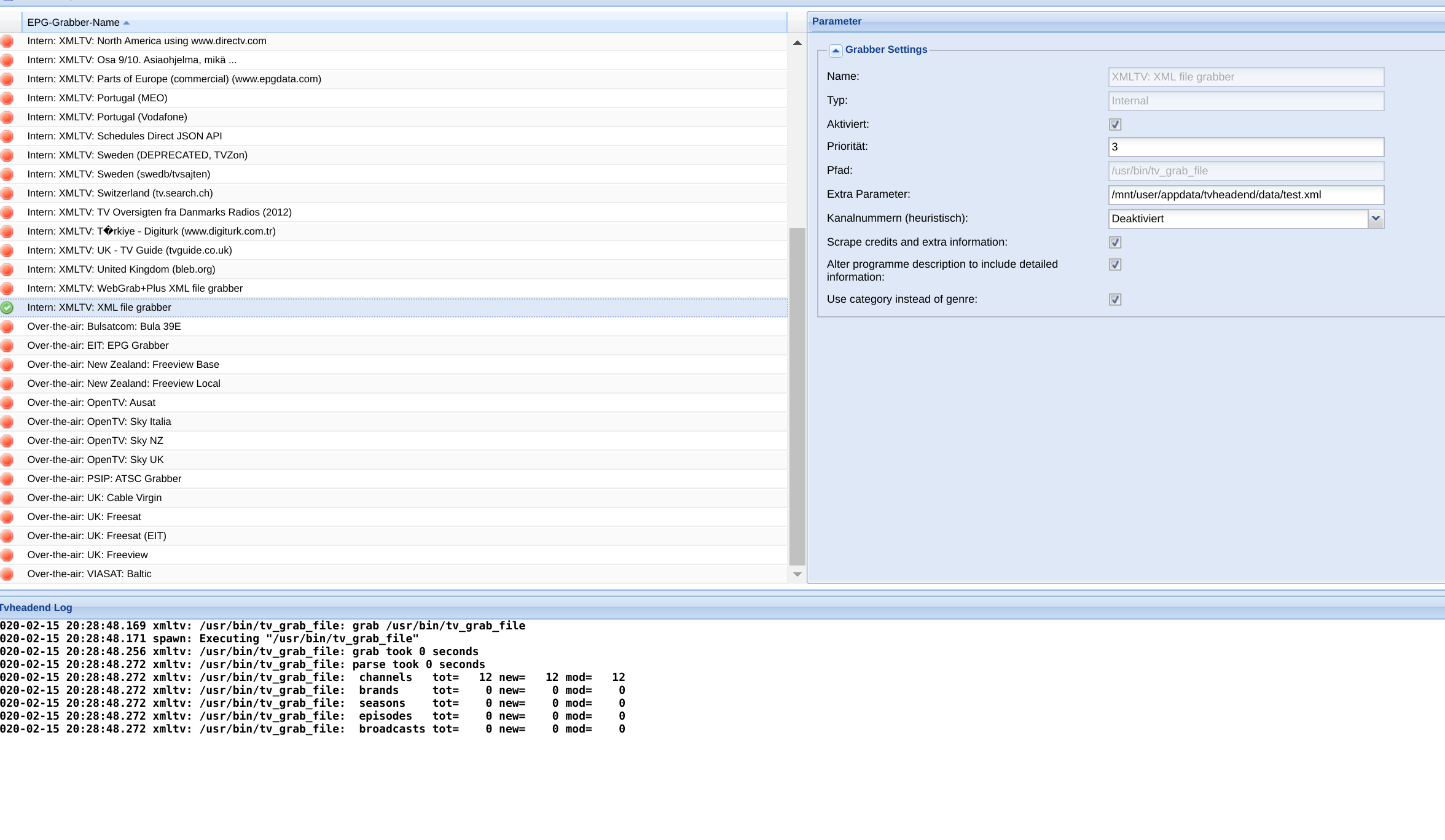Click red status icon for PSIP: ATSC Grabber
Screen dimensions: 1445x840
(7, 479)
